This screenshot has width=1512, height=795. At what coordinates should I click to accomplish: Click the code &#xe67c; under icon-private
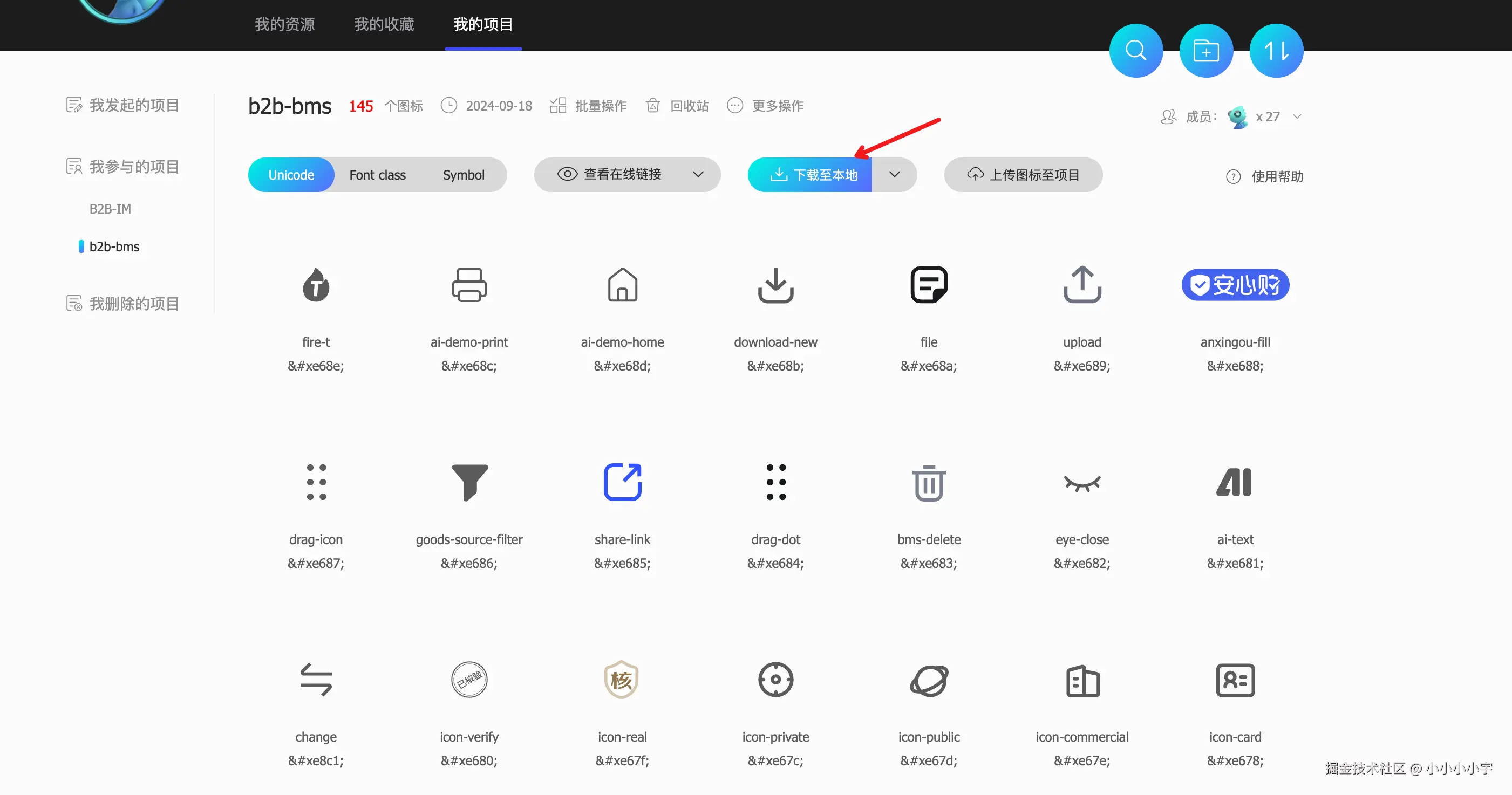pyautogui.click(x=775, y=760)
